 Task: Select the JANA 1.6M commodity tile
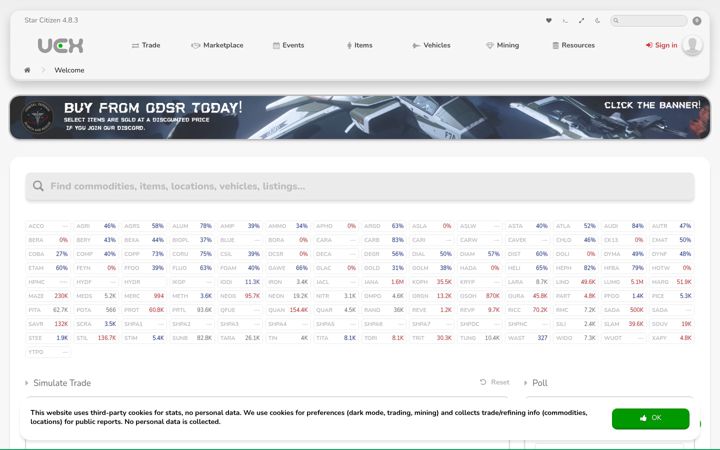pos(384,282)
